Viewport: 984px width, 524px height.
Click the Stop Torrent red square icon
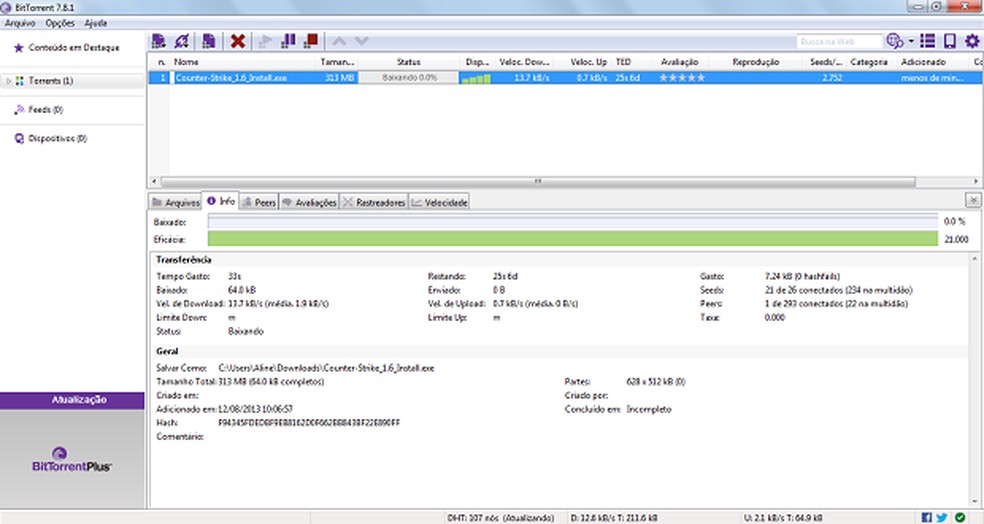click(x=311, y=41)
